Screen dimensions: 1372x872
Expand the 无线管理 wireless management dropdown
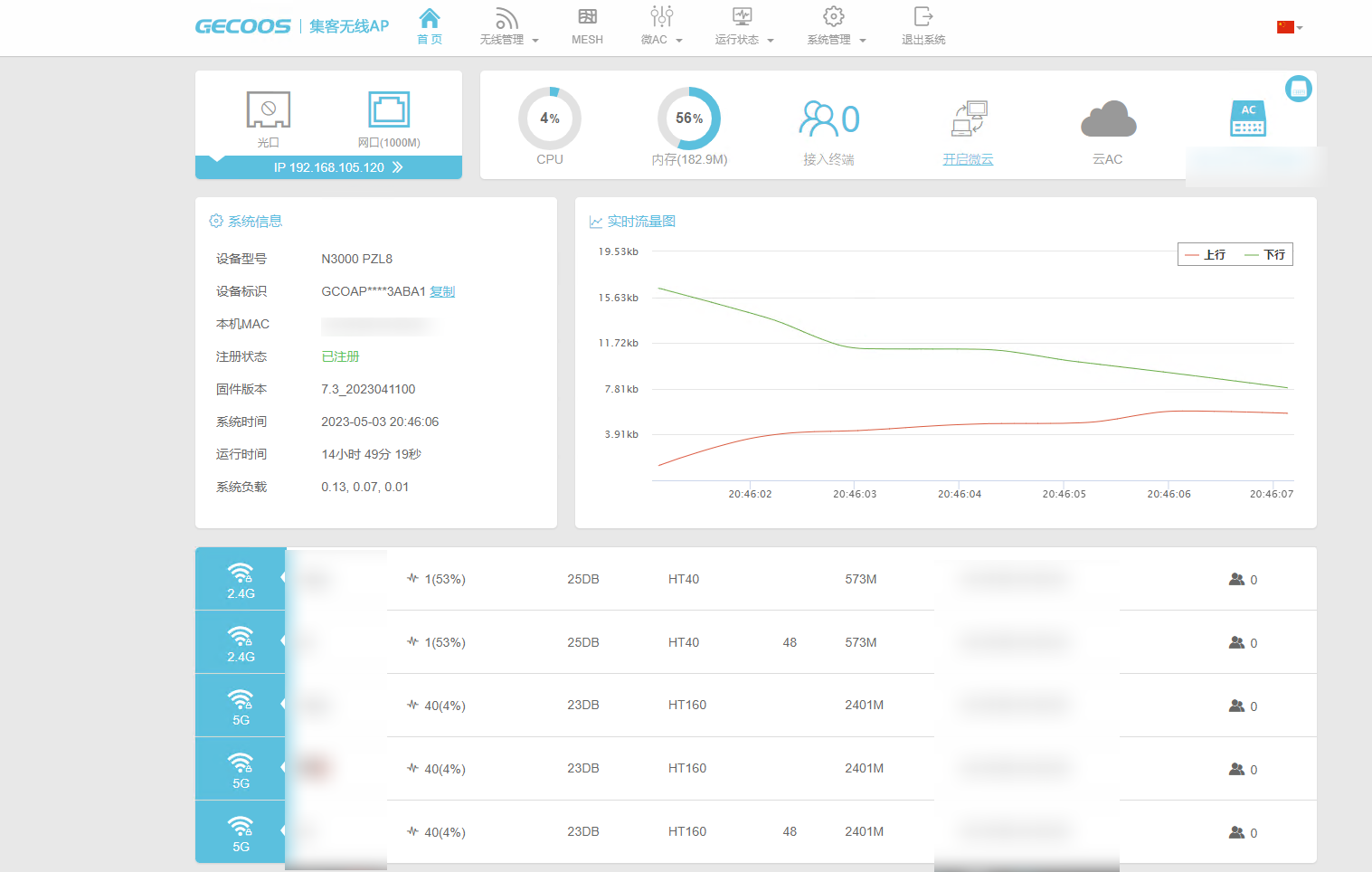[x=508, y=26]
